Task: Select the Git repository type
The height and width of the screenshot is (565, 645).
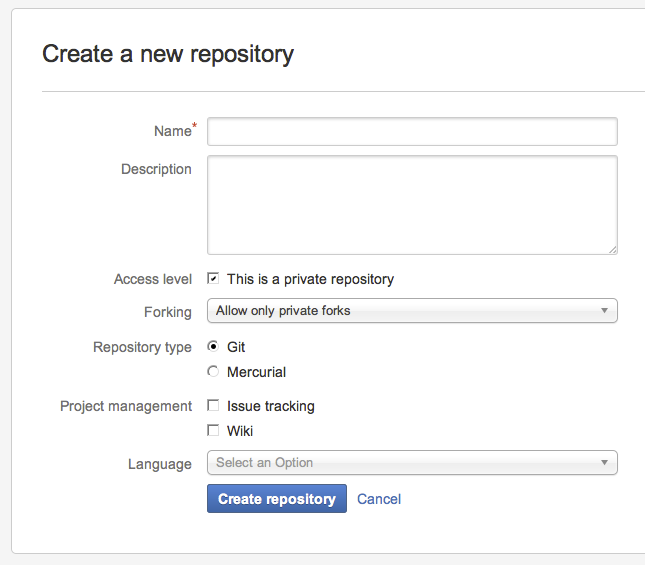Action: click(213, 347)
